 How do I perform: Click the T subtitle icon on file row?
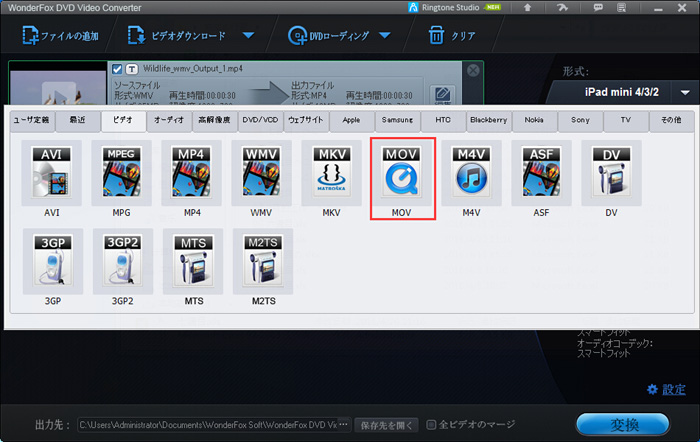[x=132, y=69]
